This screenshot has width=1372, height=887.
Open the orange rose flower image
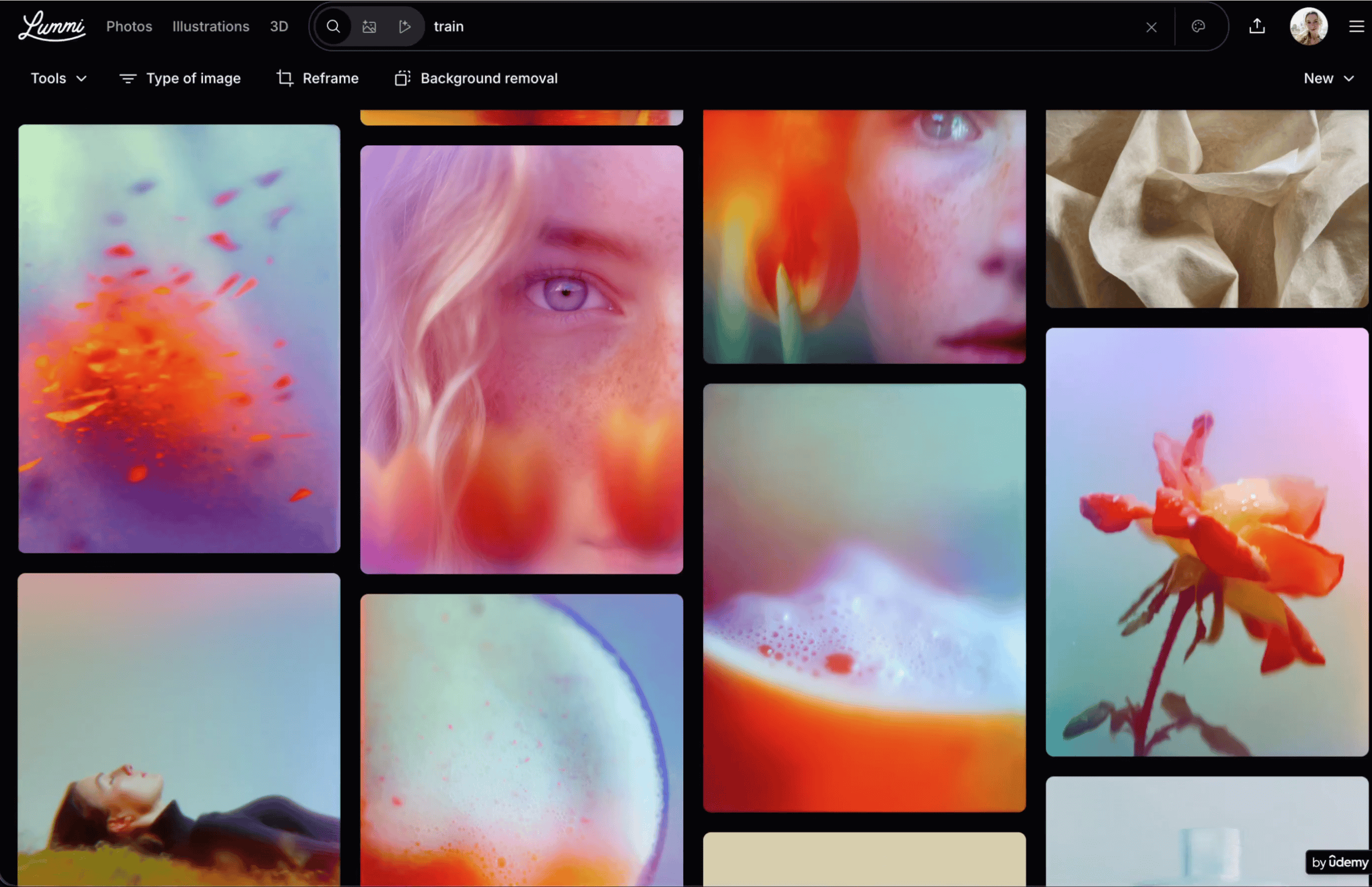tap(1207, 542)
